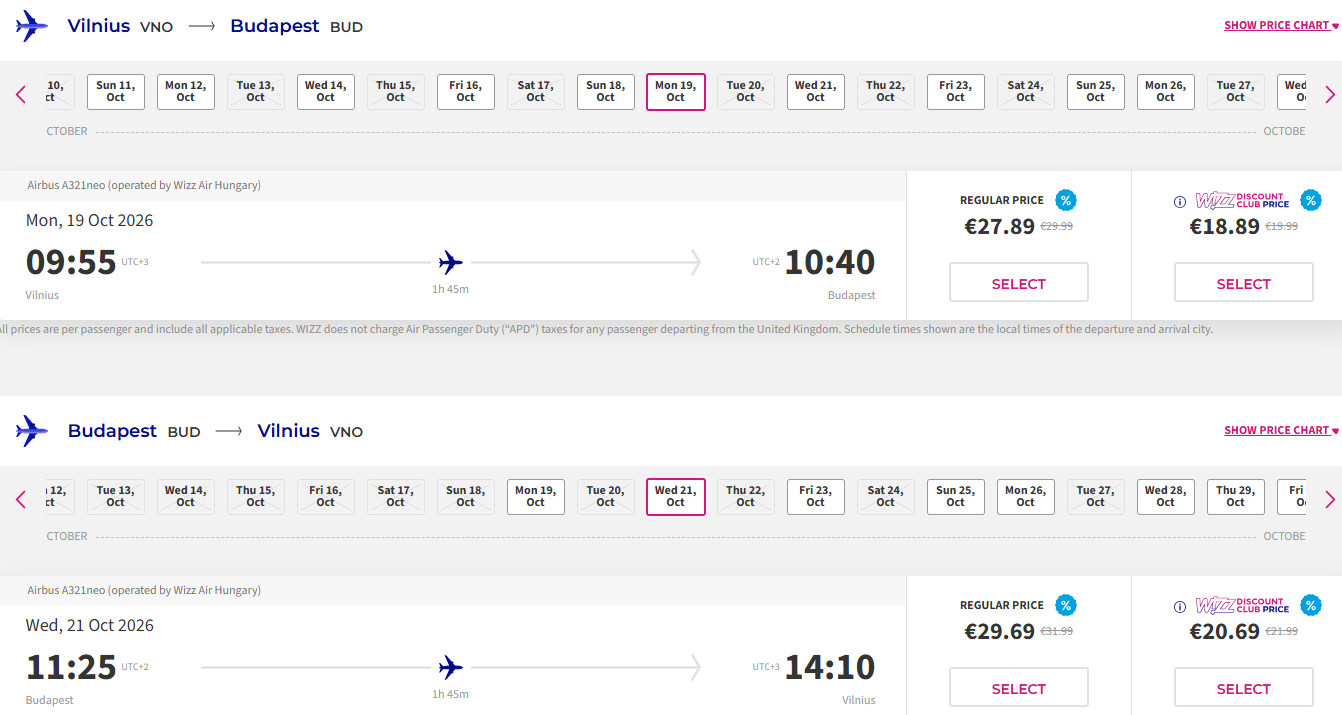Expand Show Price Chart for Vilnius to Budapest
The width and height of the screenshot is (1342, 715).
pyautogui.click(x=1281, y=25)
